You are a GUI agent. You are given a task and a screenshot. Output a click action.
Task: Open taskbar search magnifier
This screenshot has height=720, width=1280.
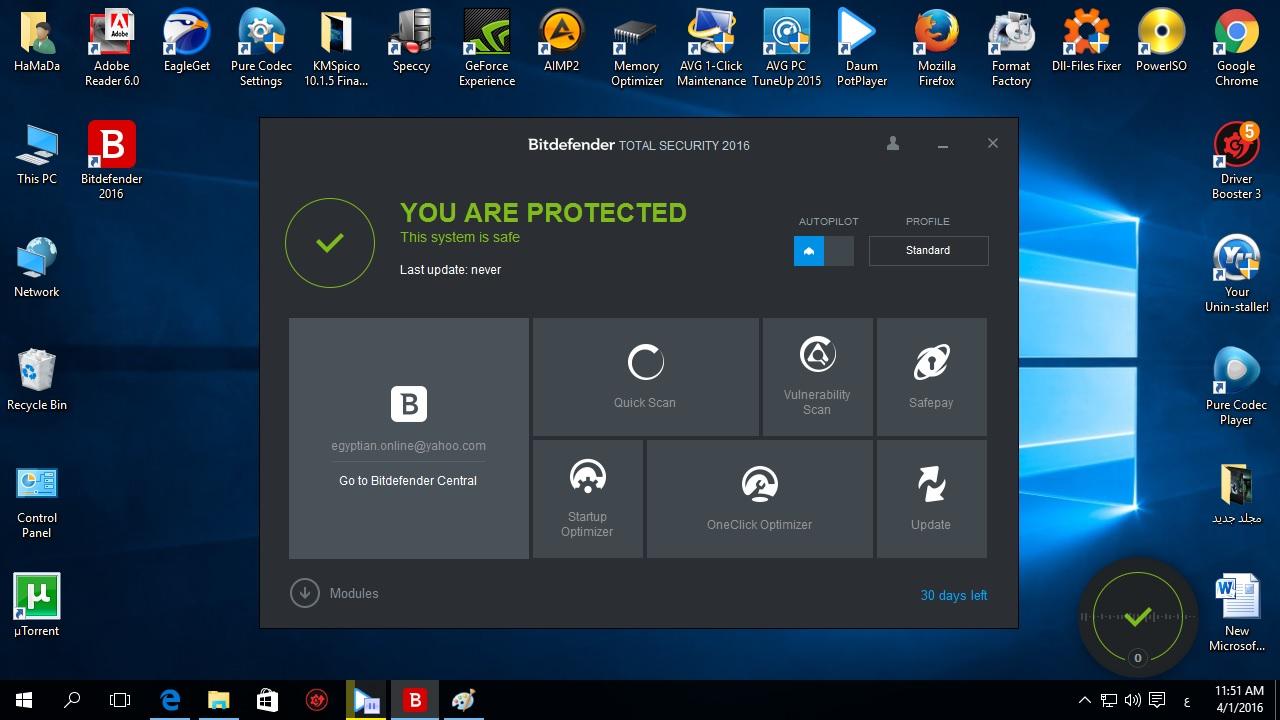pyautogui.click(x=72, y=700)
